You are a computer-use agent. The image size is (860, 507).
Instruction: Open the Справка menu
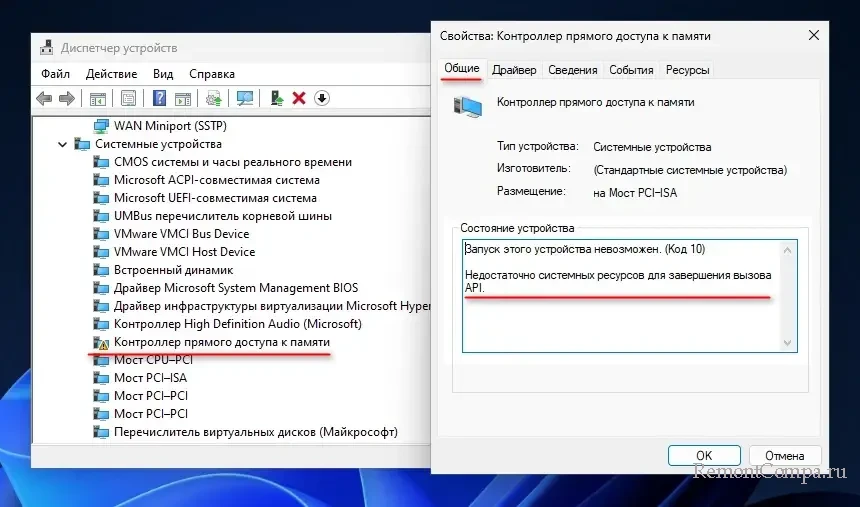(x=211, y=74)
